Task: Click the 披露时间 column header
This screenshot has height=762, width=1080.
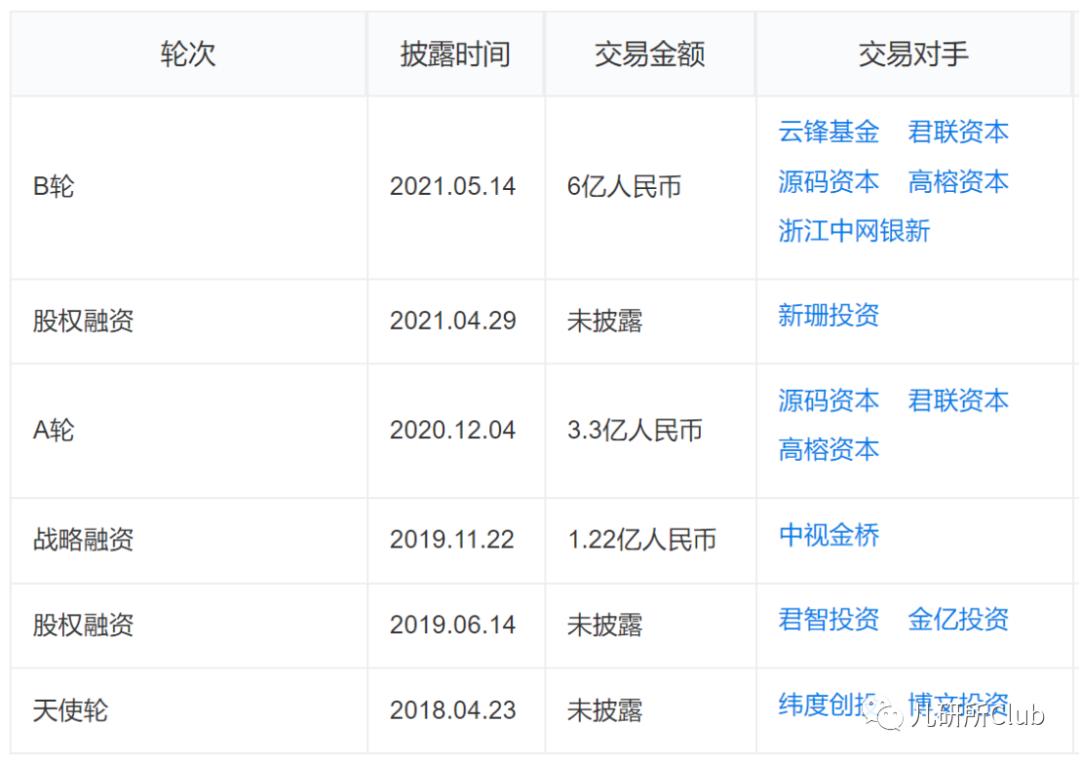Action: 455,54
